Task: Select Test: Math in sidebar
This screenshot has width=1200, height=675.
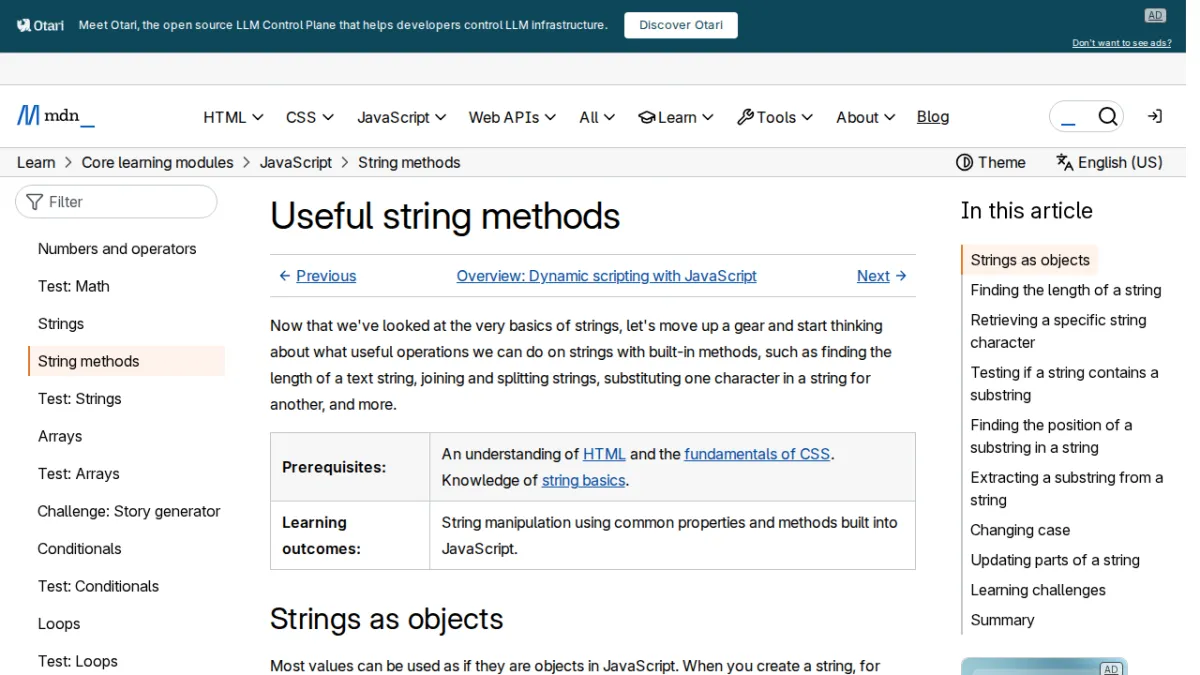Action: point(126,286)
